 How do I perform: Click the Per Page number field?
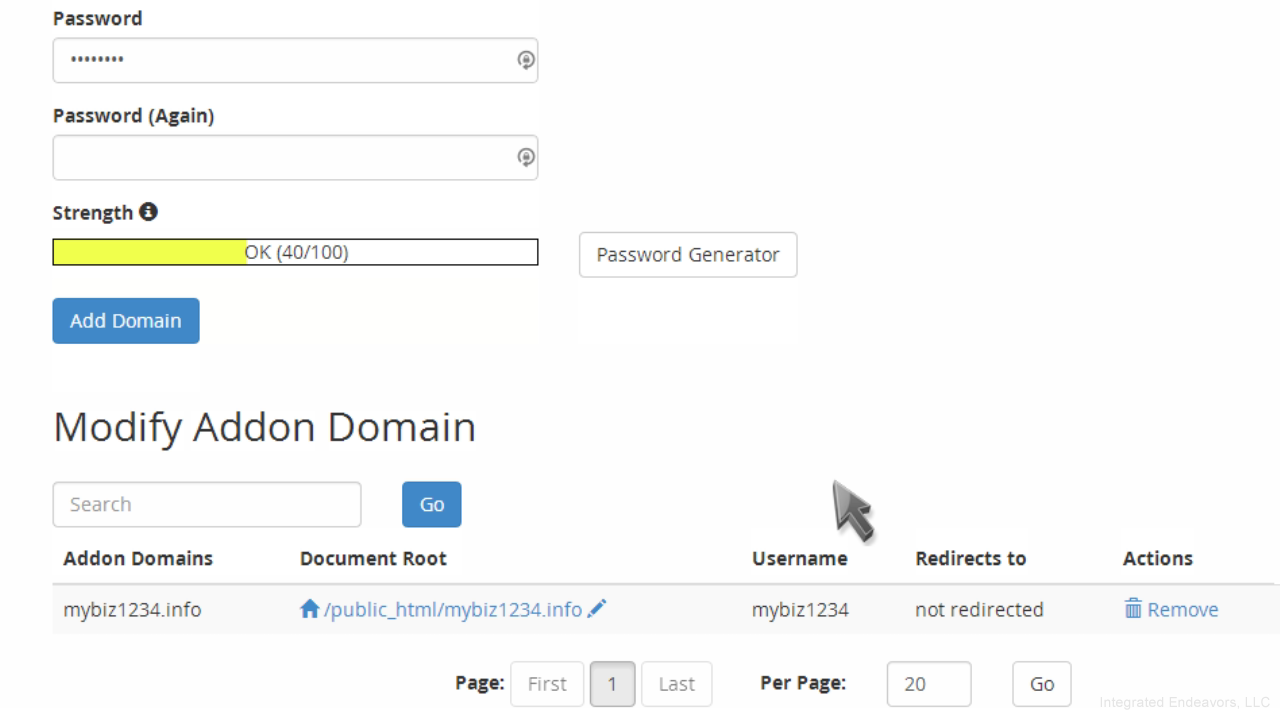928,684
